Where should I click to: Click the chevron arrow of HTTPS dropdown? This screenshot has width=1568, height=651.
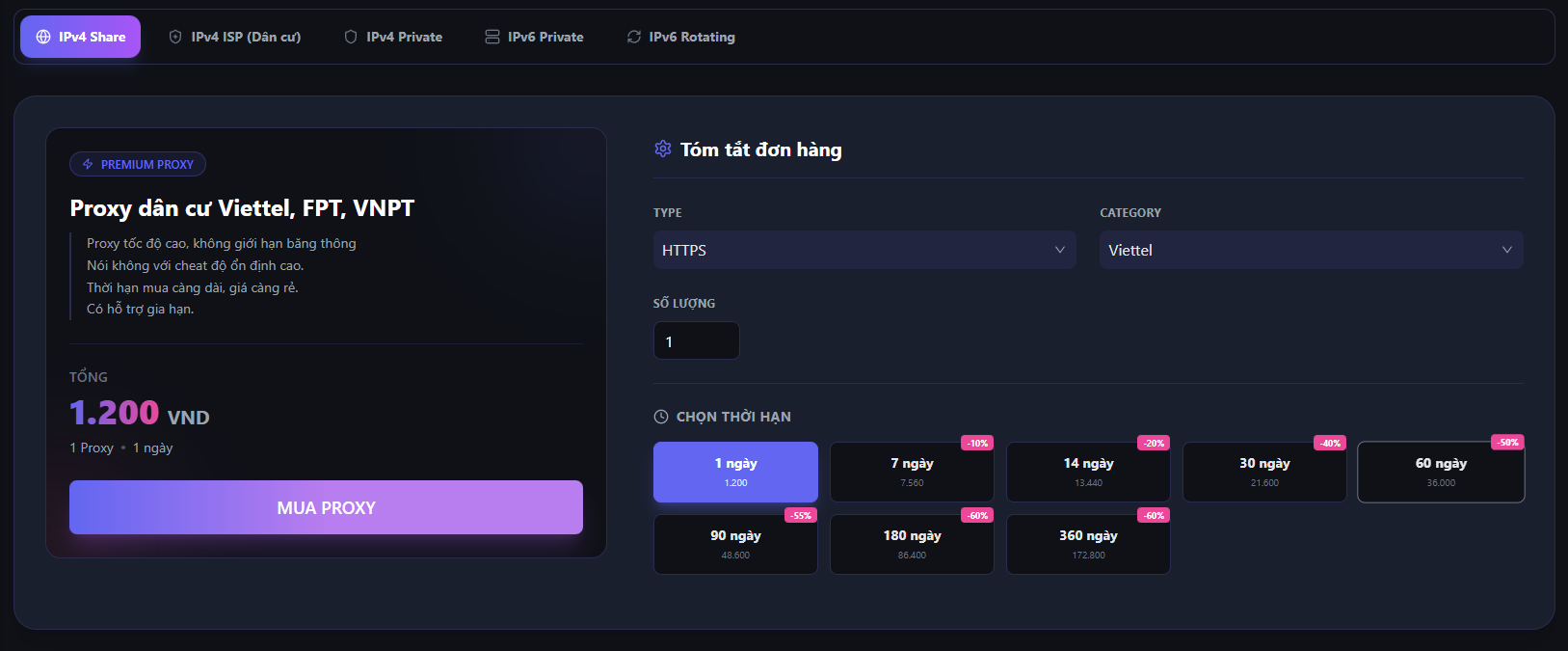pos(1060,250)
